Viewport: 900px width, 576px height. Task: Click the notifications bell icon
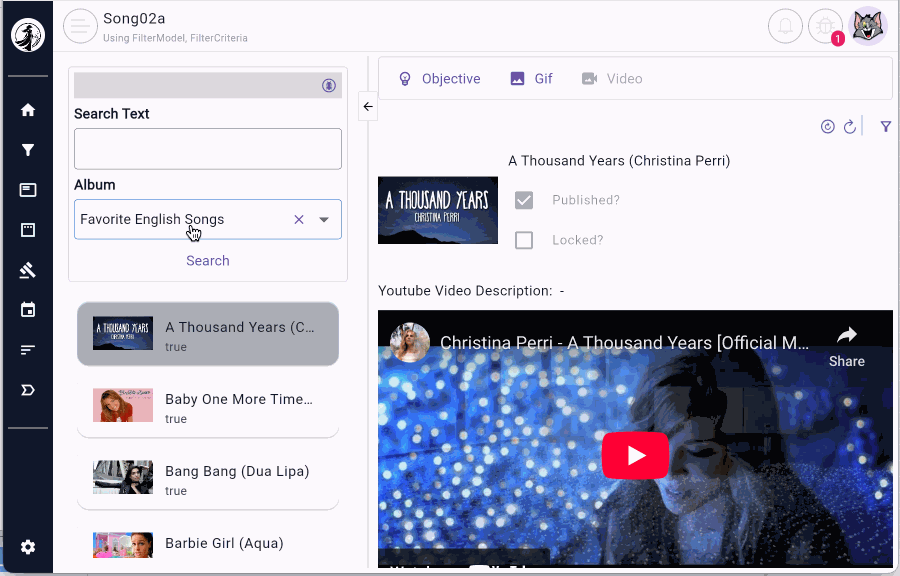coord(785,25)
